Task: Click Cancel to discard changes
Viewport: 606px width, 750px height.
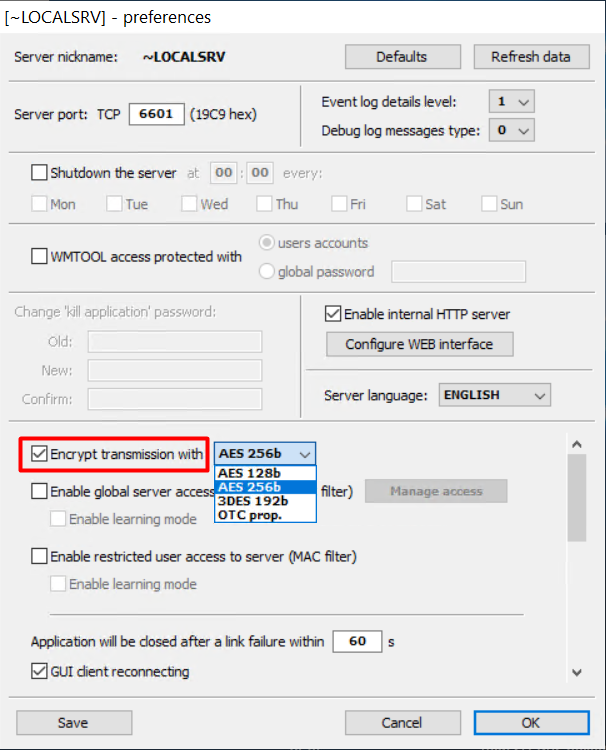Action: (x=402, y=722)
